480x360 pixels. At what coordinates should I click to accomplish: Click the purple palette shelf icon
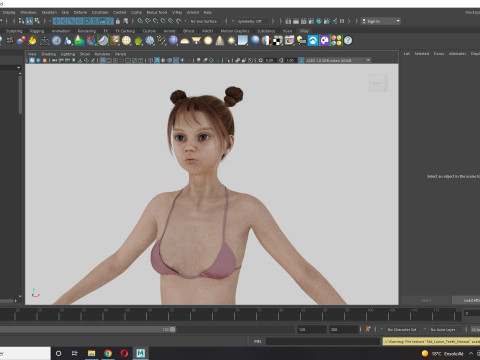[324, 41]
